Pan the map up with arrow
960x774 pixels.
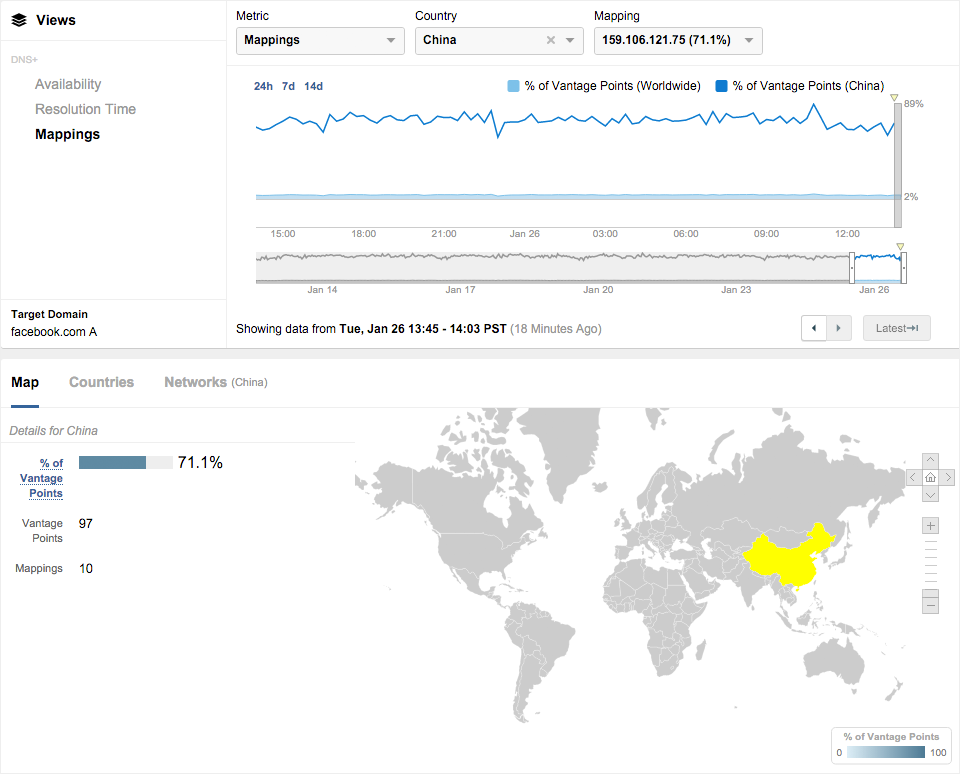point(930,460)
